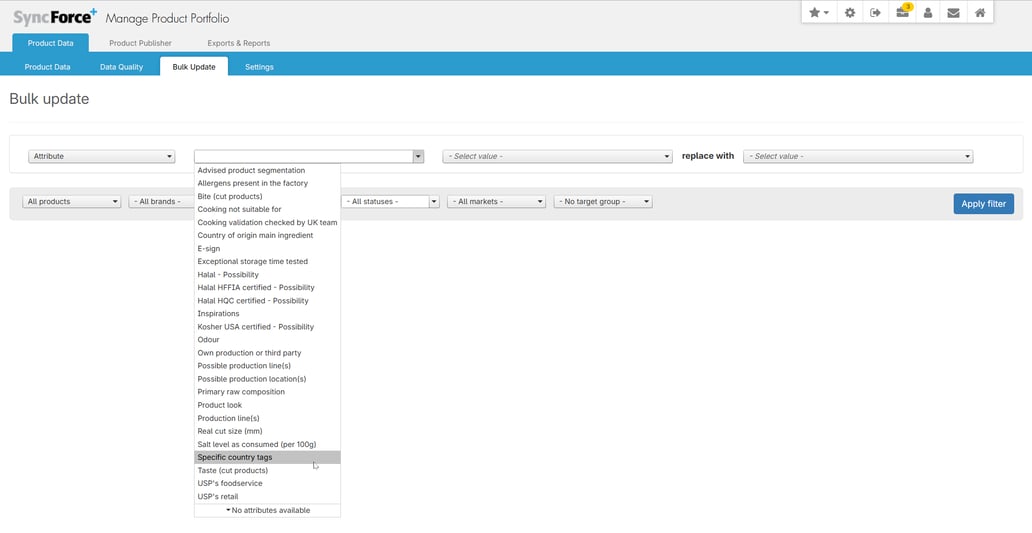Switch to the Product Publisher tab

(x=140, y=43)
